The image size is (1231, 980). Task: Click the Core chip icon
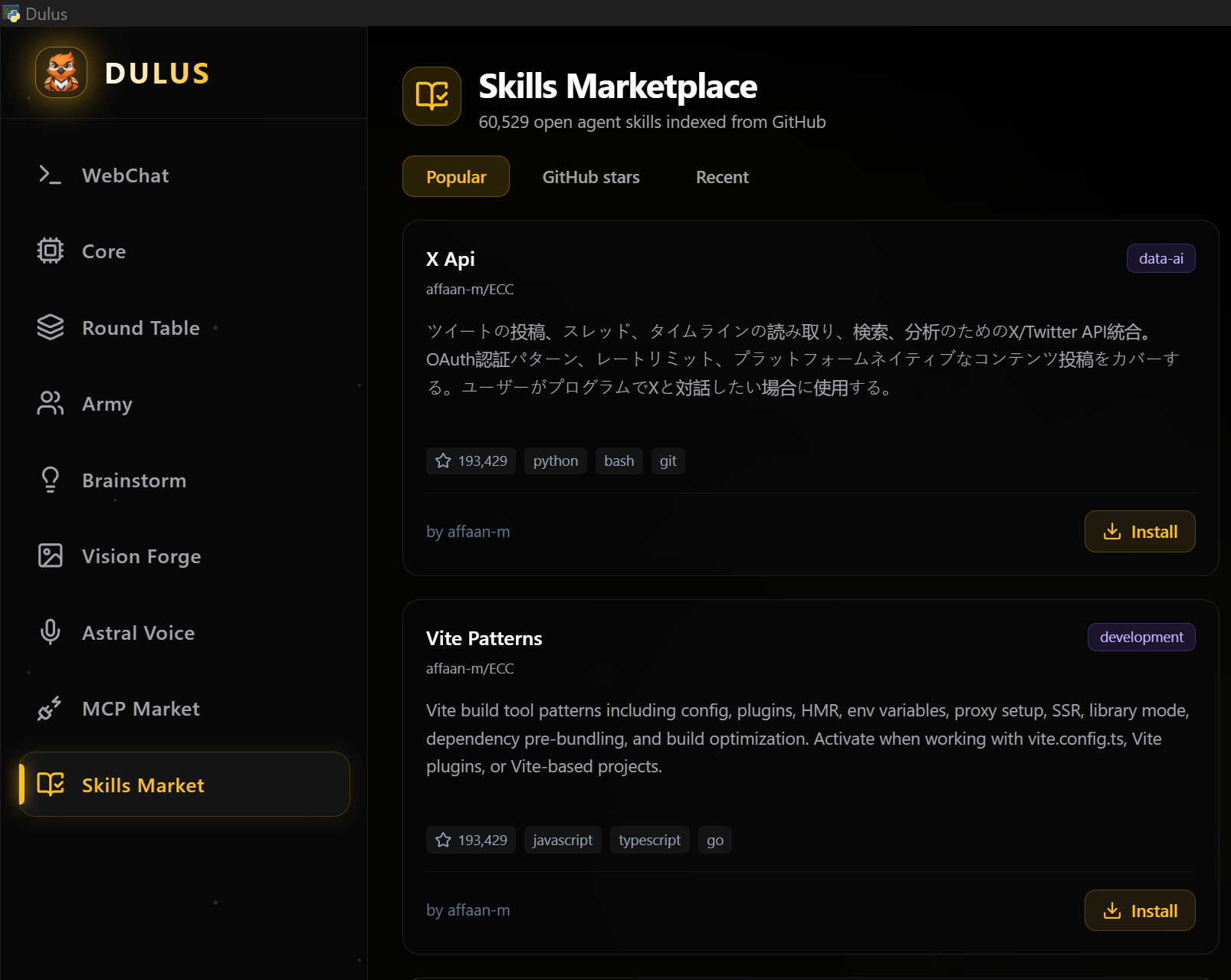click(x=50, y=251)
